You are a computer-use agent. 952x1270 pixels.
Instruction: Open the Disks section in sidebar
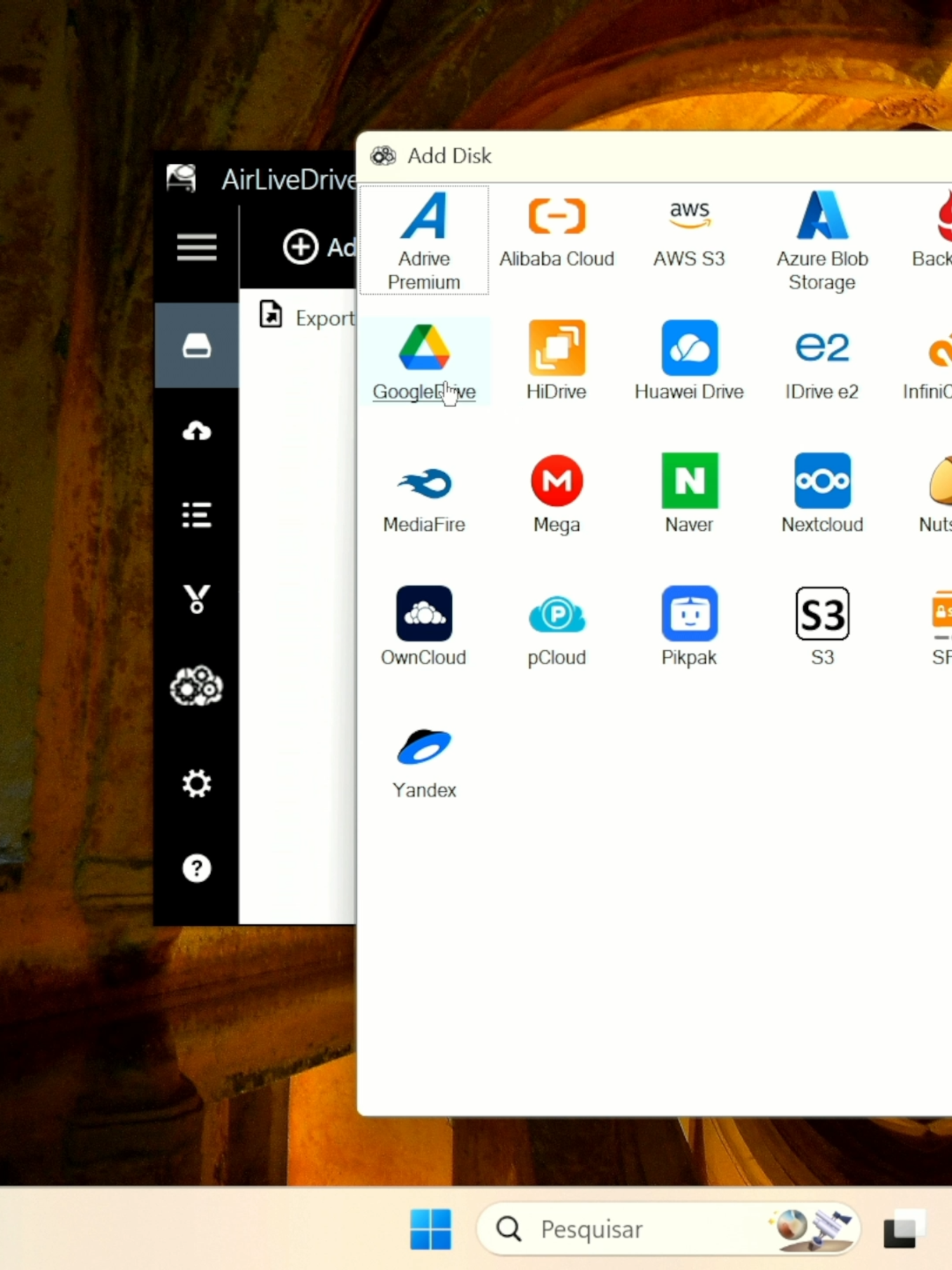click(x=197, y=345)
